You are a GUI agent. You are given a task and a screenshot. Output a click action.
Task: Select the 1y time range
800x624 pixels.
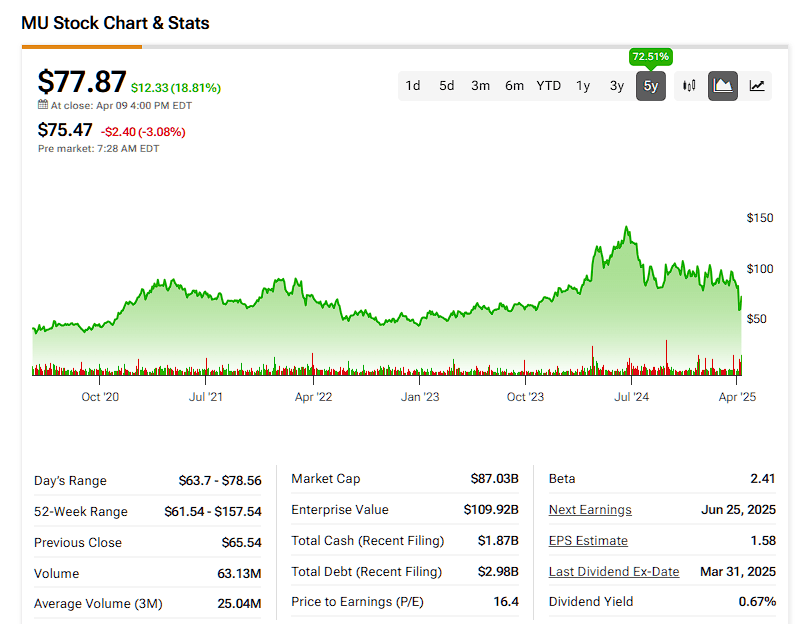pyautogui.click(x=583, y=86)
